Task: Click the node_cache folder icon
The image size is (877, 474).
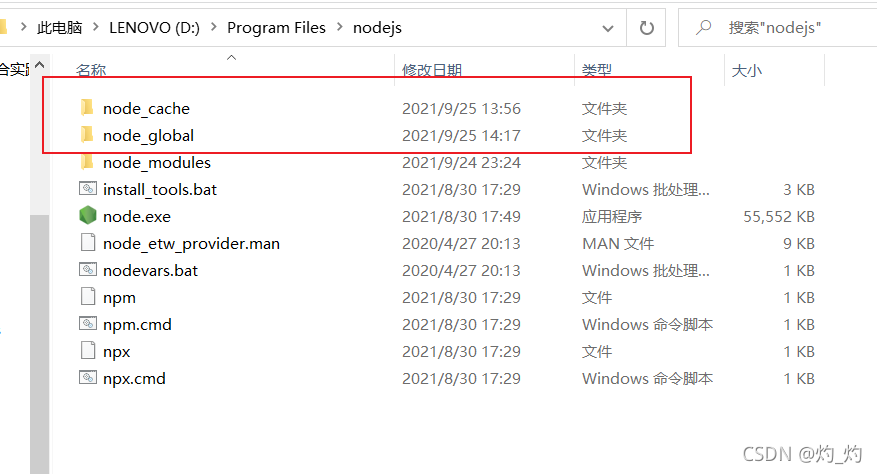Action: 87,107
